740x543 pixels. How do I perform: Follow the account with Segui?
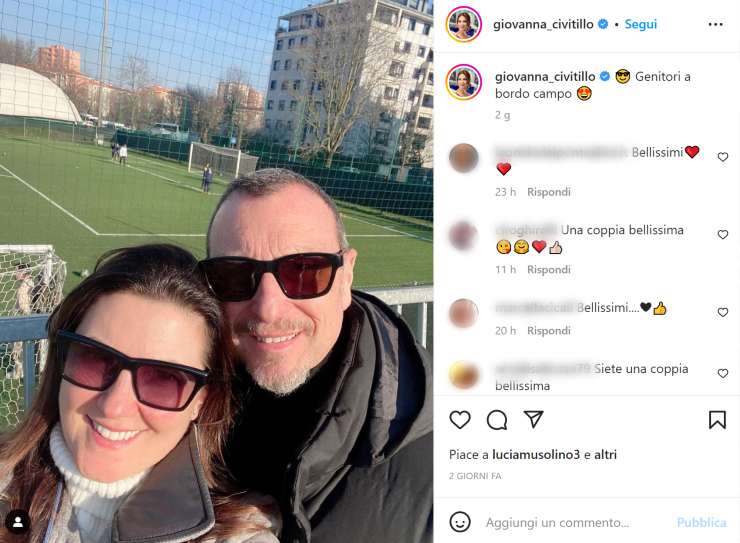coord(640,24)
